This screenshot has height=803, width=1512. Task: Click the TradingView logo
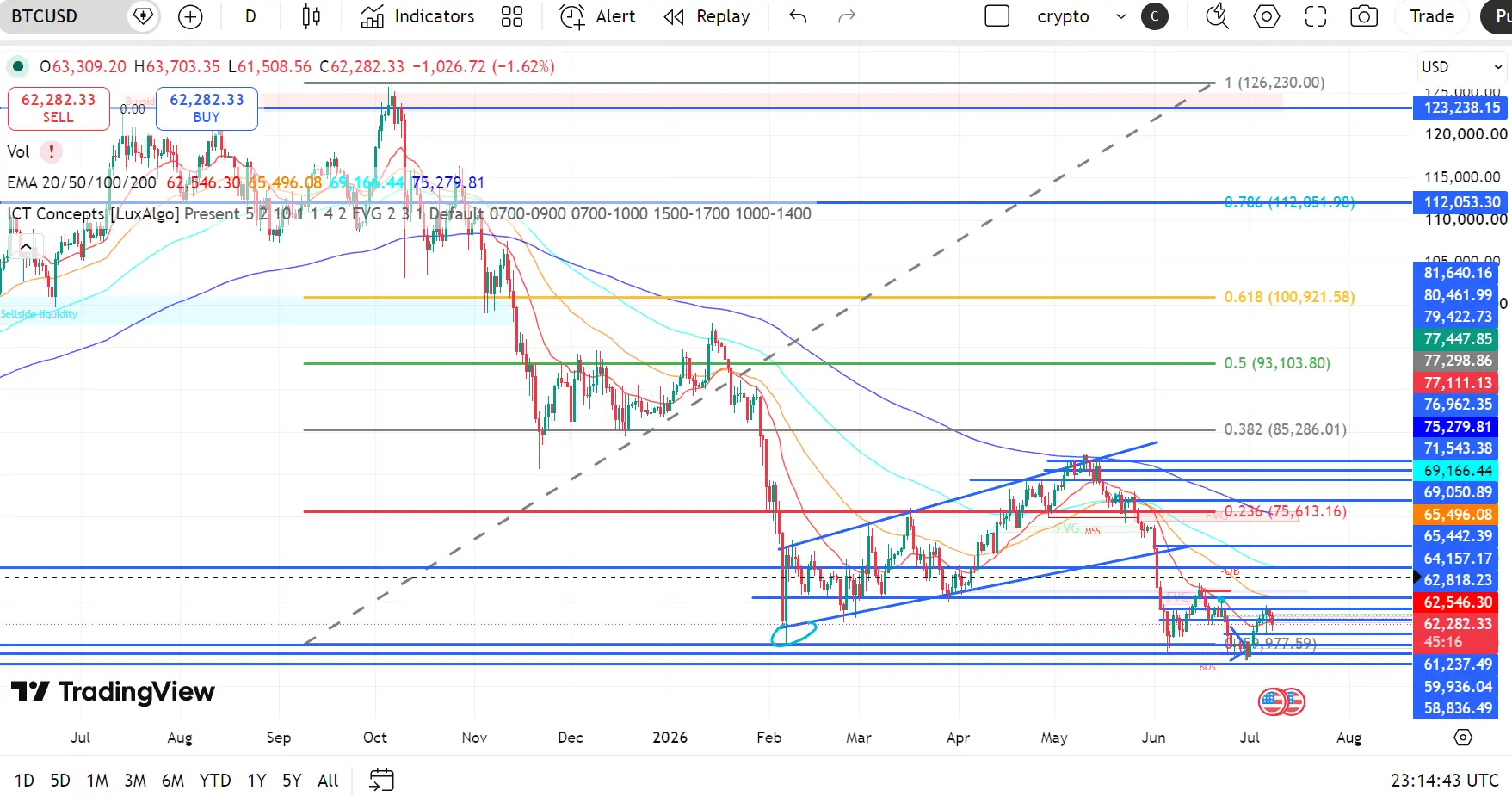[x=113, y=691]
